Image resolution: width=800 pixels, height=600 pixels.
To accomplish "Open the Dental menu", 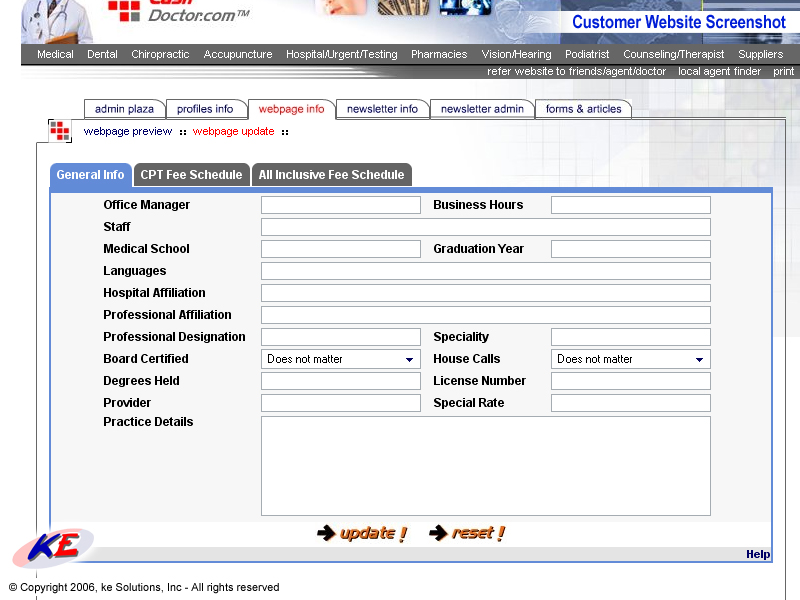I will (x=102, y=54).
